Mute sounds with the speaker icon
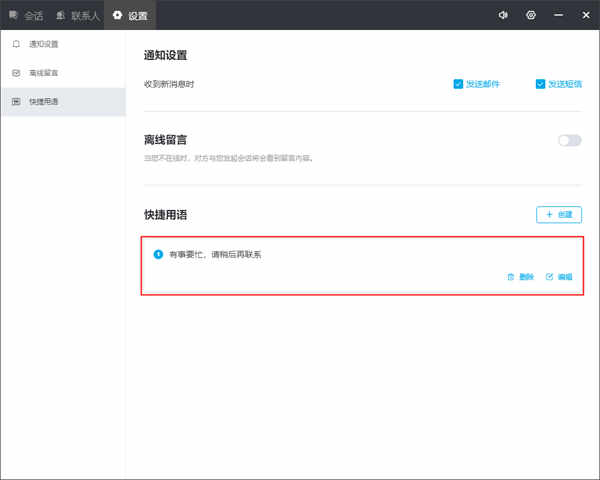The height and width of the screenshot is (480, 600). [x=503, y=15]
